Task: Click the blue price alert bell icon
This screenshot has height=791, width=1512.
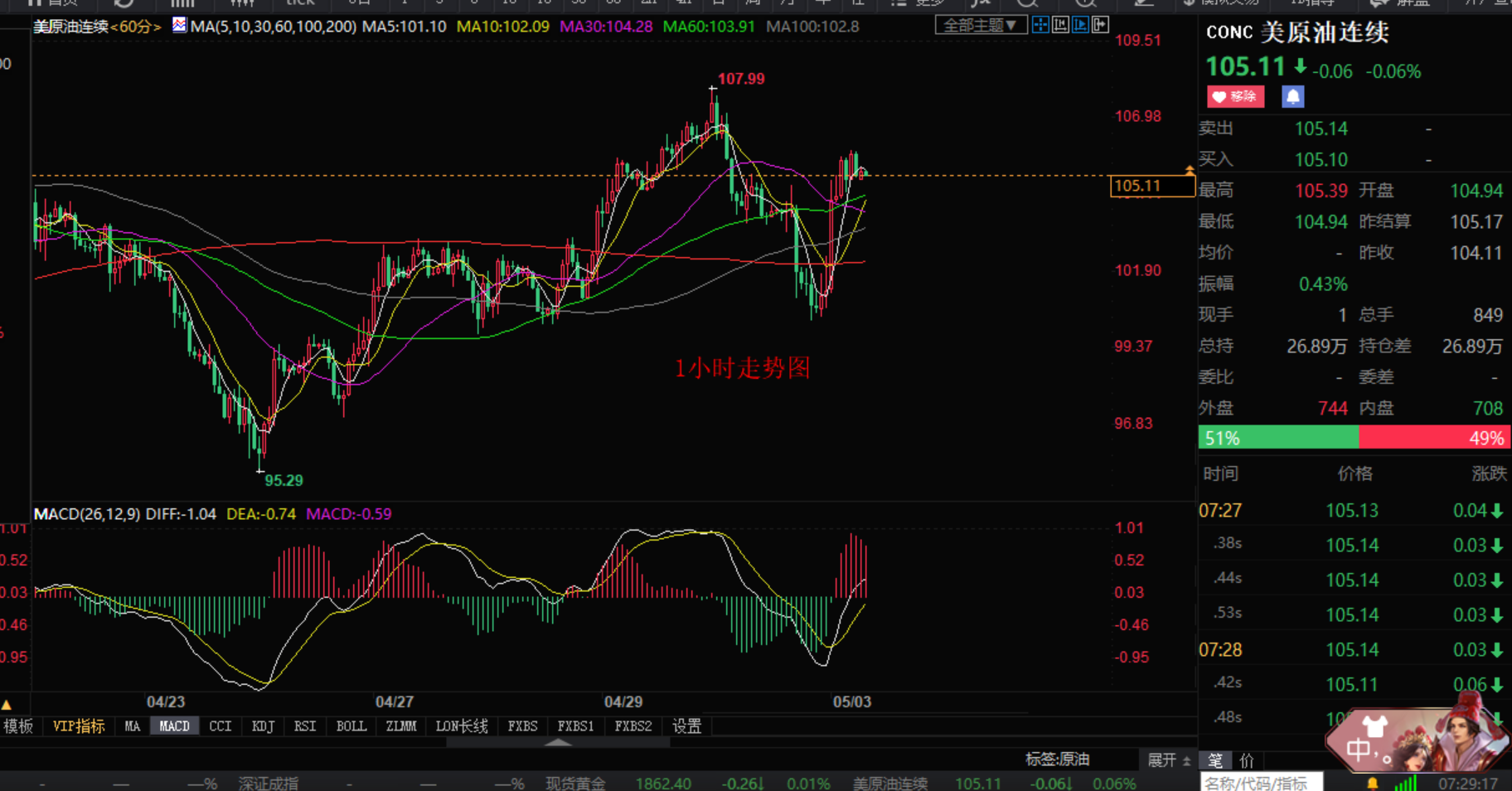Action: click(1292, 97)
